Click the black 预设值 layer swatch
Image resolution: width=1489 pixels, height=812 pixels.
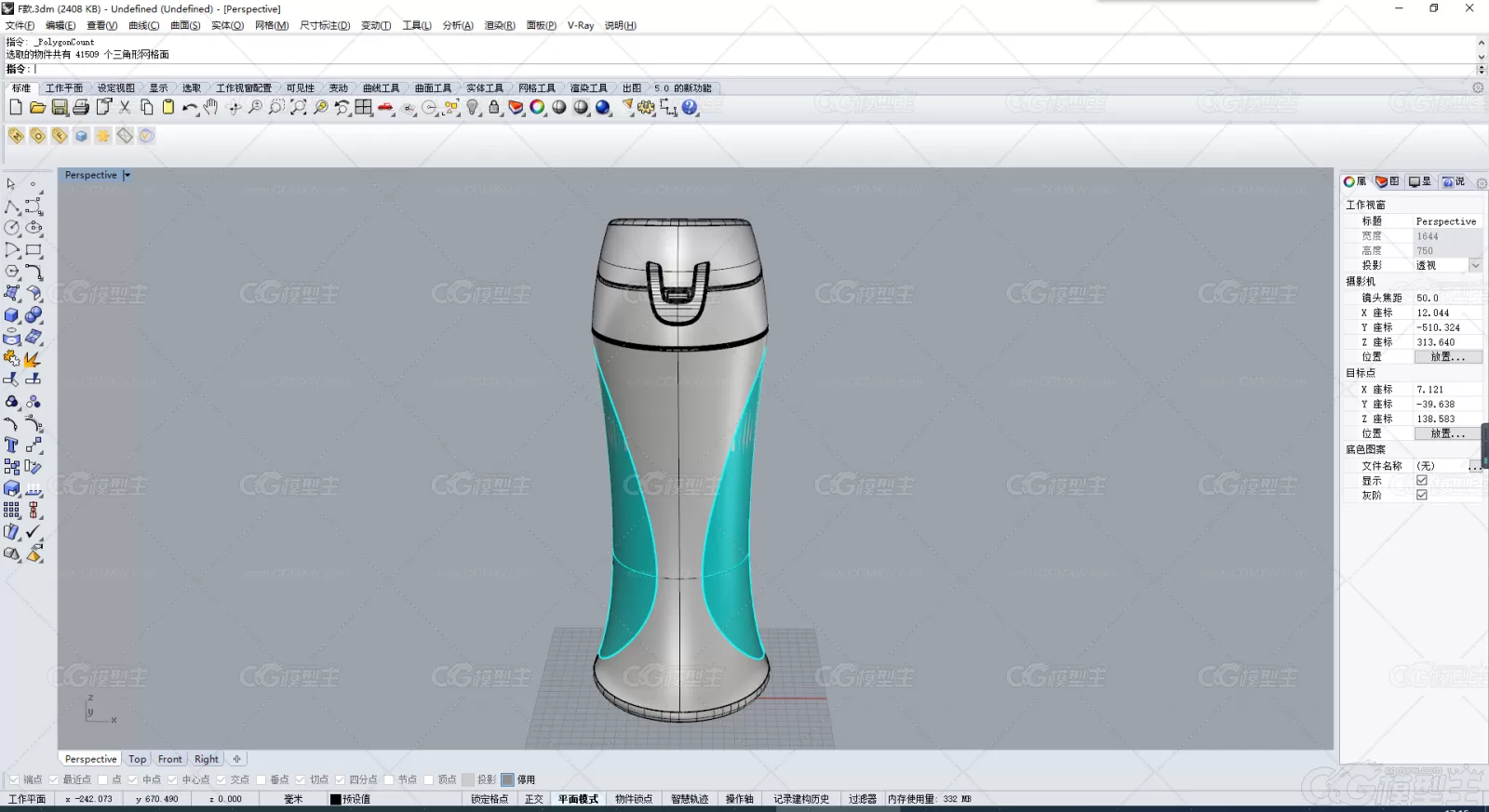(x=336, y=799)
